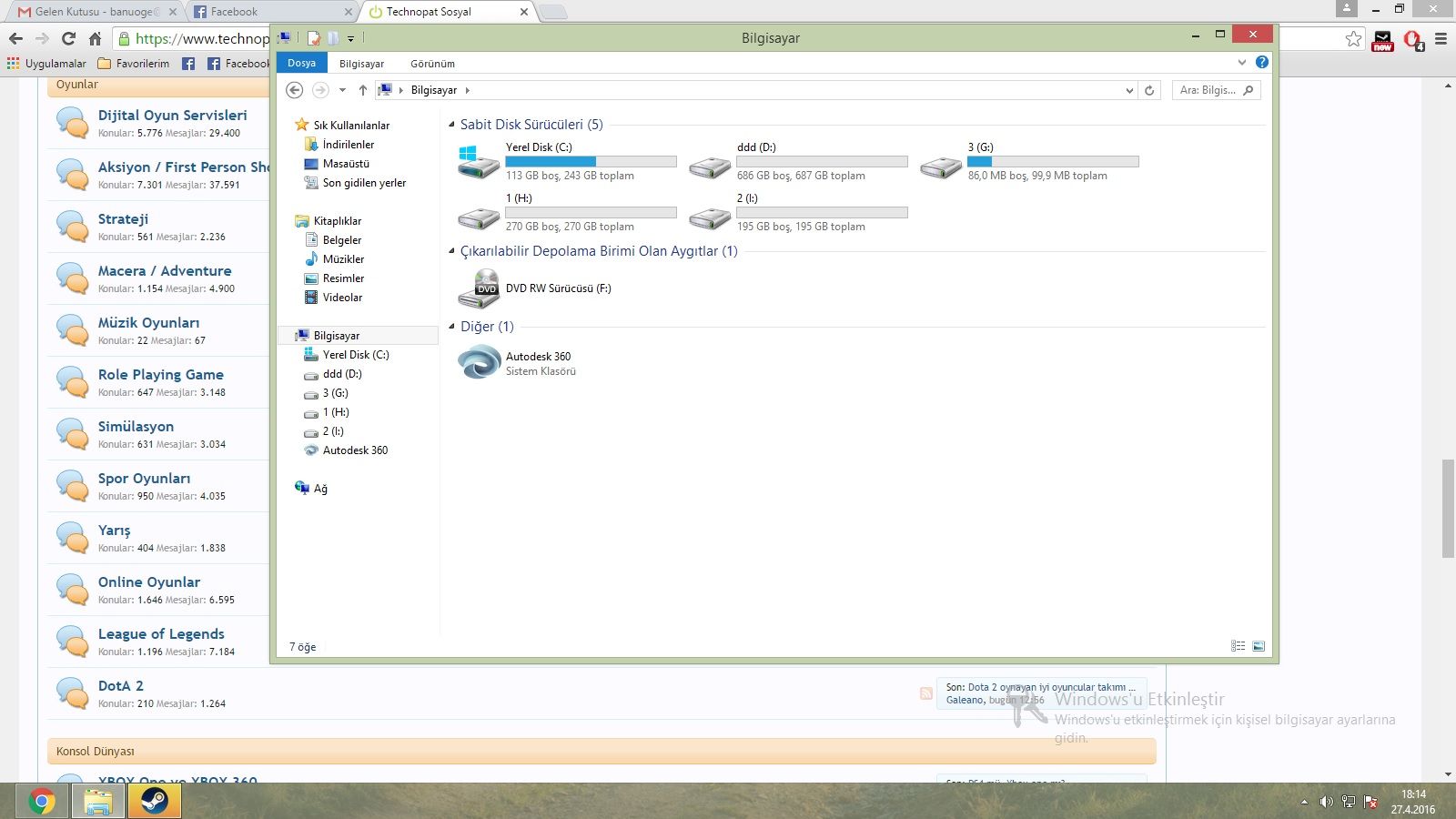Open the Autodesk 360 system folder icon
Image resolution: width=1456 pixels, height=819 pixels.
[479, 363]
